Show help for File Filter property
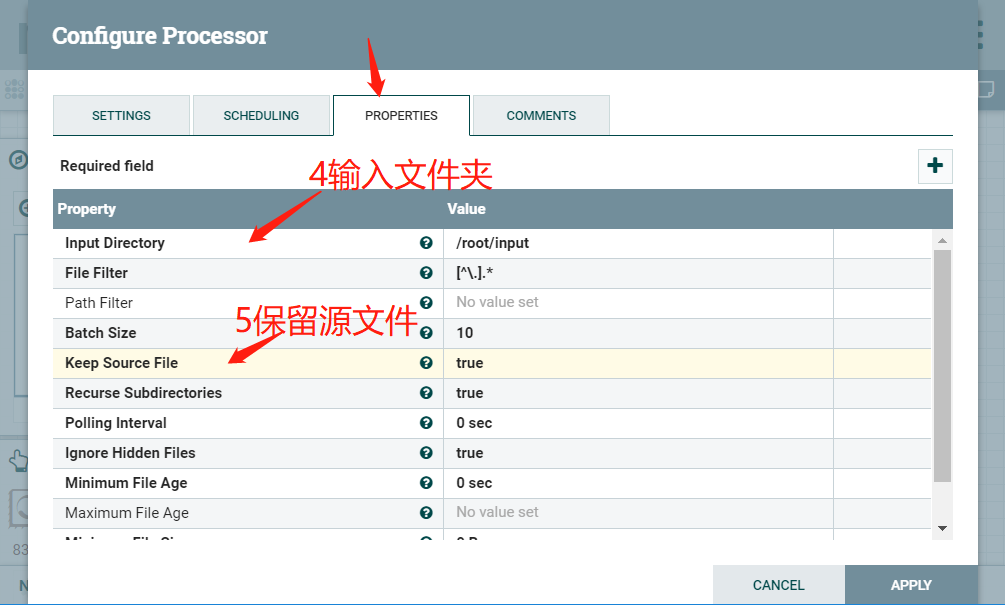Viewport: 1005px width, 605px height. (x=426, y=273)
